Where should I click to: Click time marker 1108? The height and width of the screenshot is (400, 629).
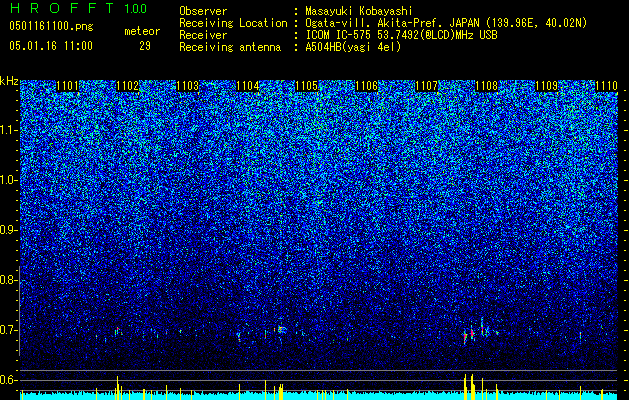click(486, 86)
